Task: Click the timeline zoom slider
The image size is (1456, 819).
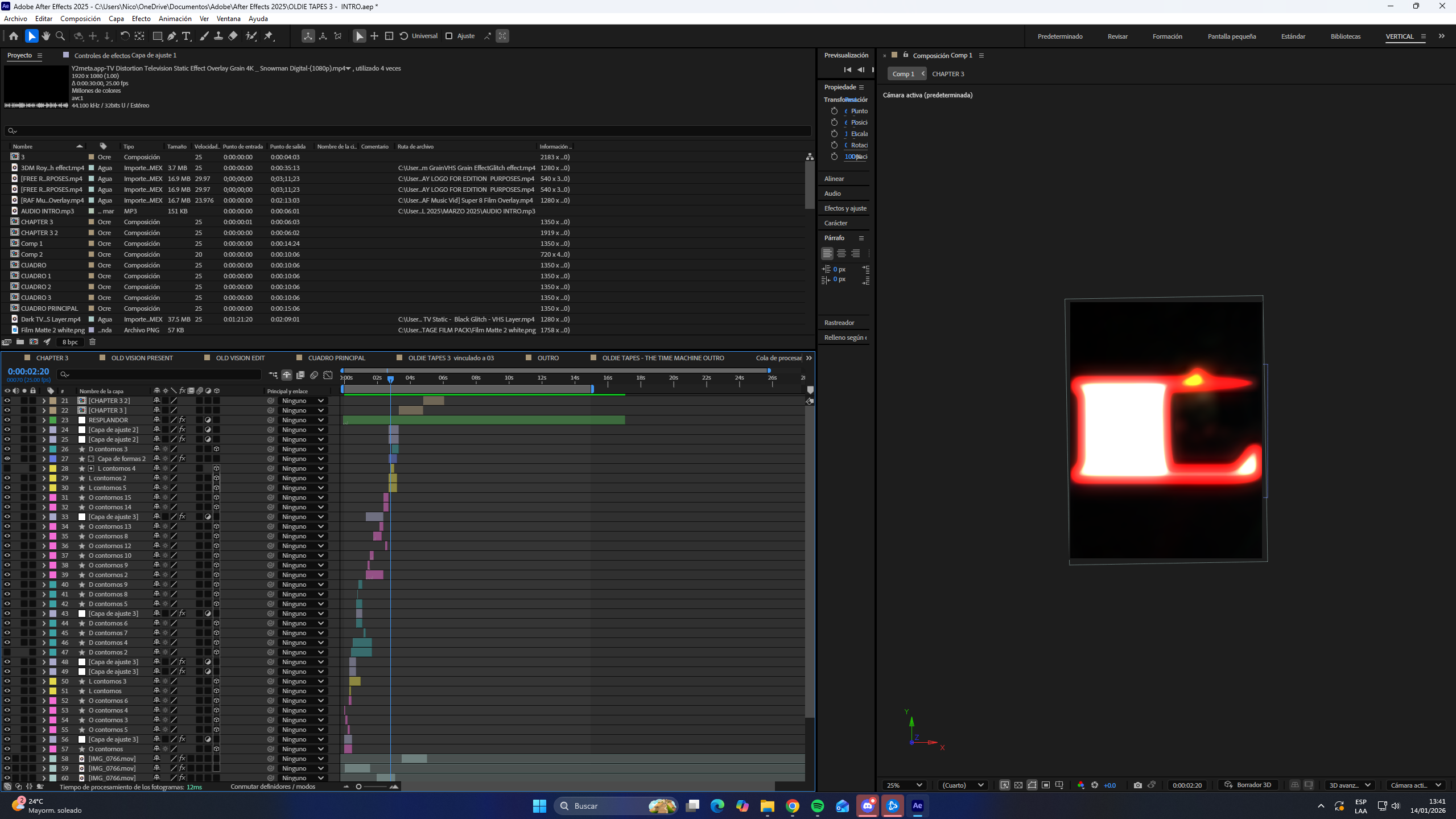Action: tap(370, 787)
